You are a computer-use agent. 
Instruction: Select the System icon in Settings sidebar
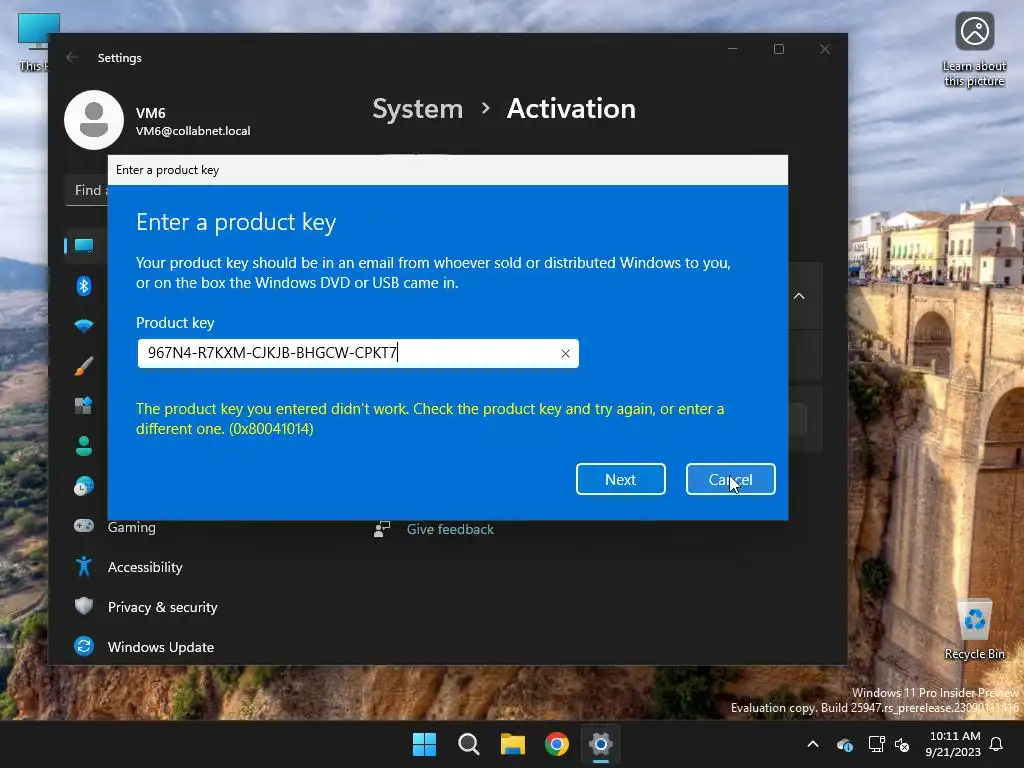(x=84, y=246)
